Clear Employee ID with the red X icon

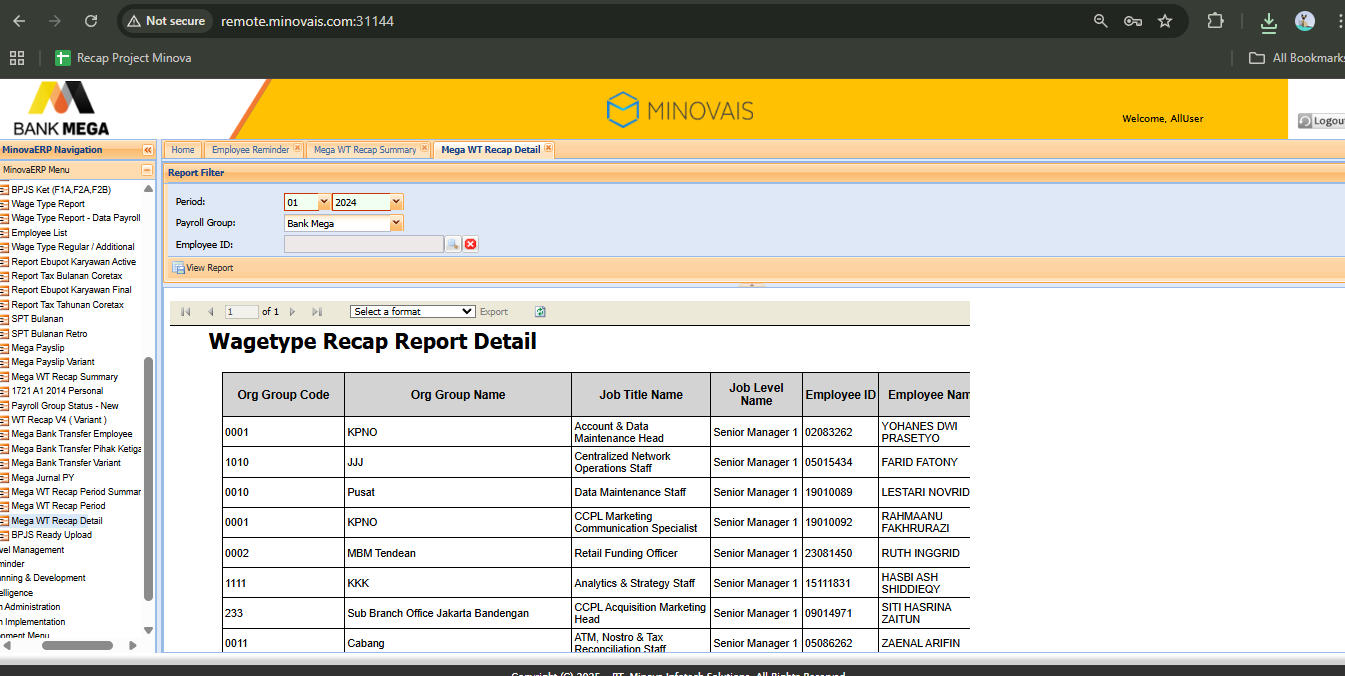point(471,244)
